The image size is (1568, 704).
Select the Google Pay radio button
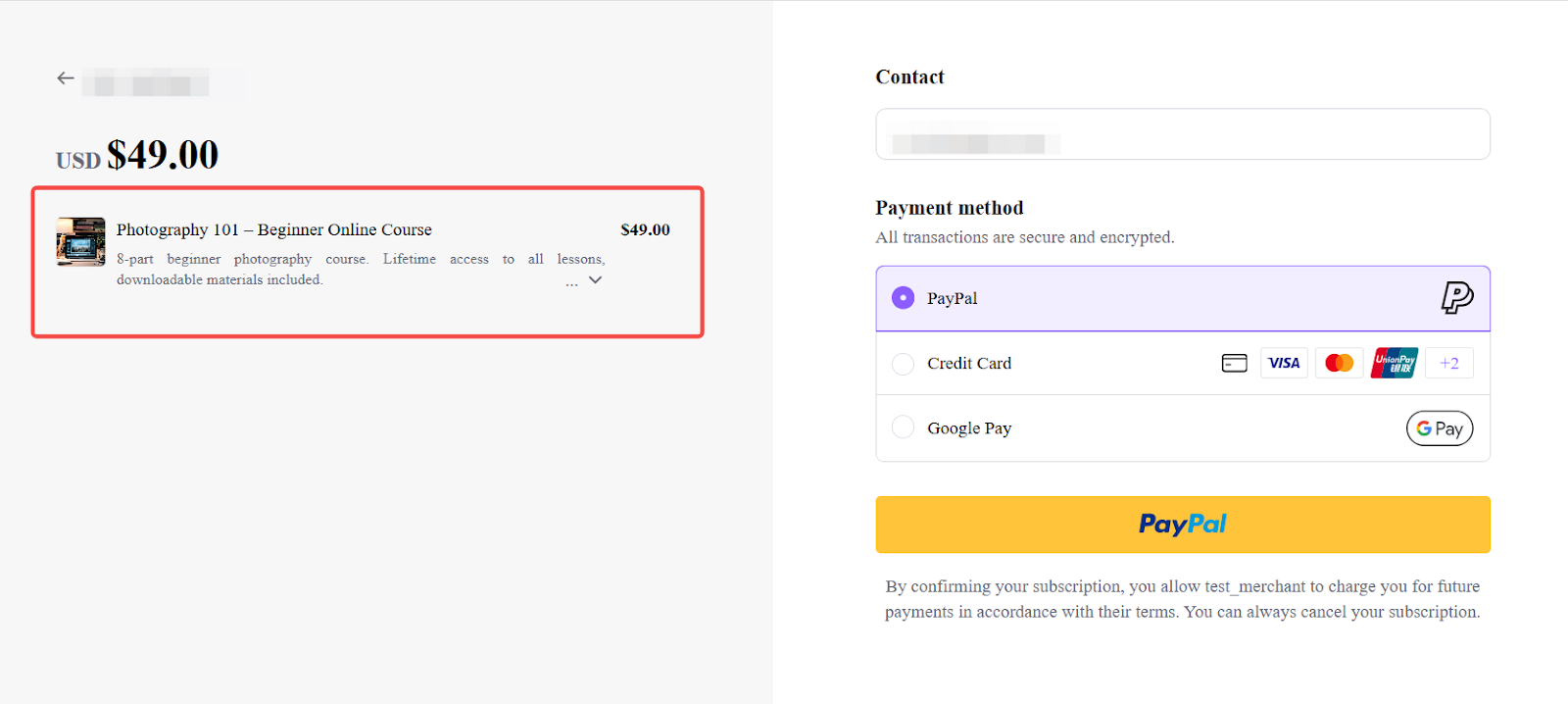(x=903, y=427)
